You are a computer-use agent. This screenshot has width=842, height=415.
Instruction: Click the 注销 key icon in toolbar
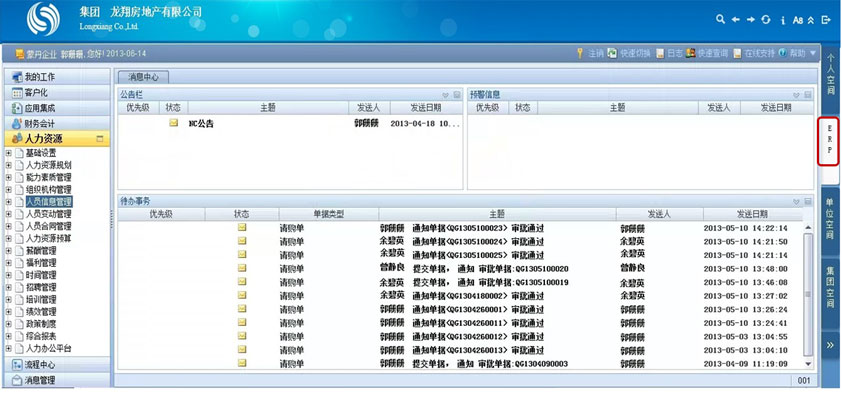click(580, 53)
